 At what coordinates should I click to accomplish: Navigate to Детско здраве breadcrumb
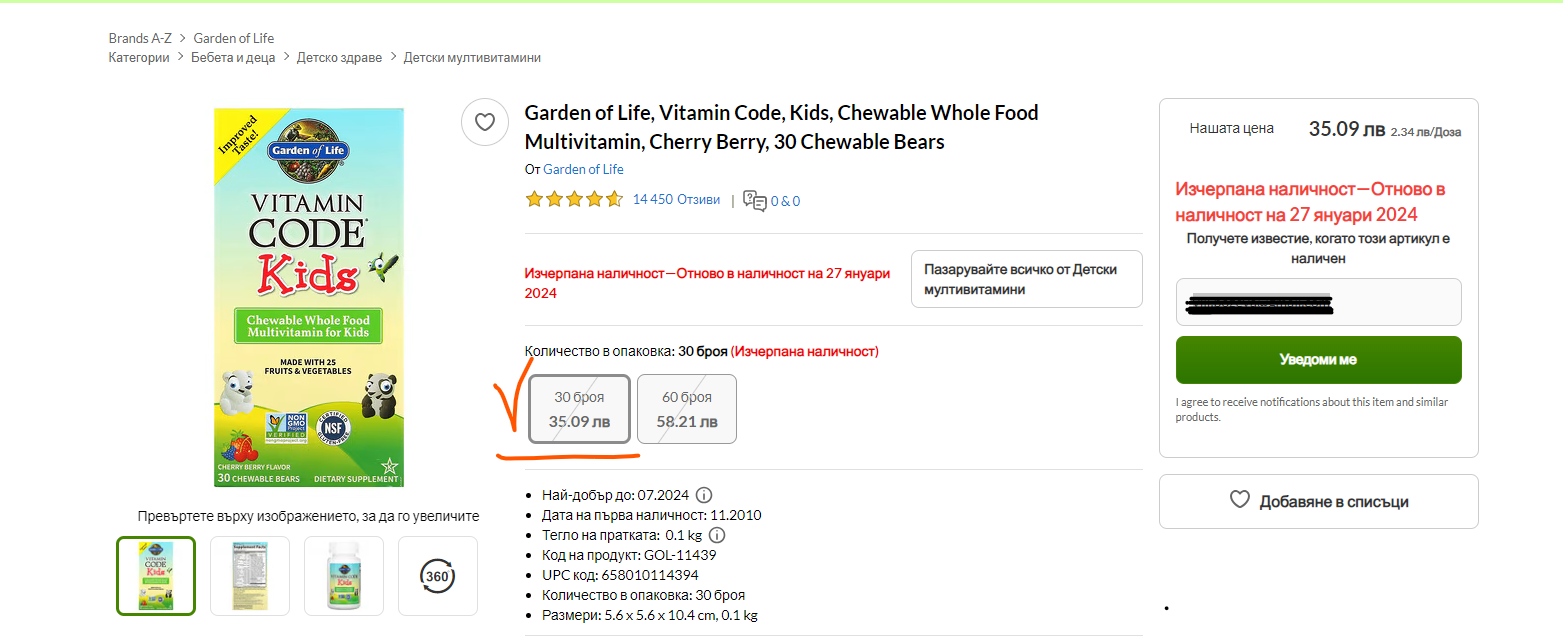click(x=339, y=57)
